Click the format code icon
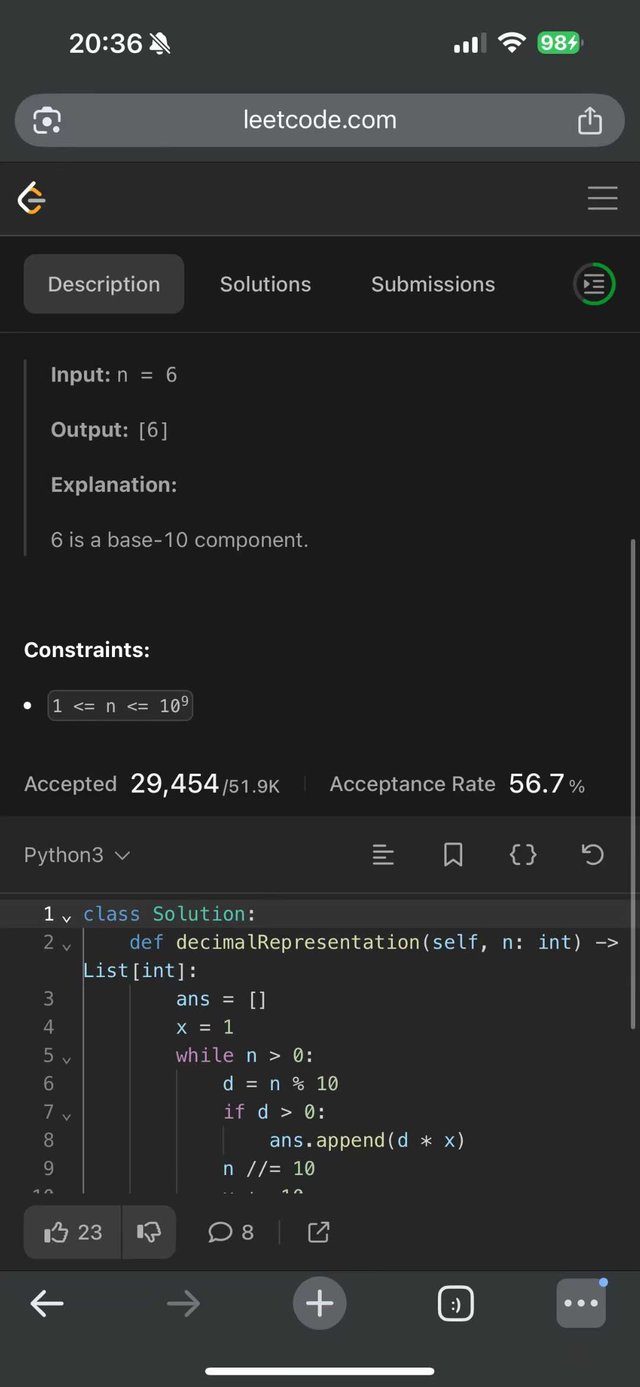 pos(383,855)
